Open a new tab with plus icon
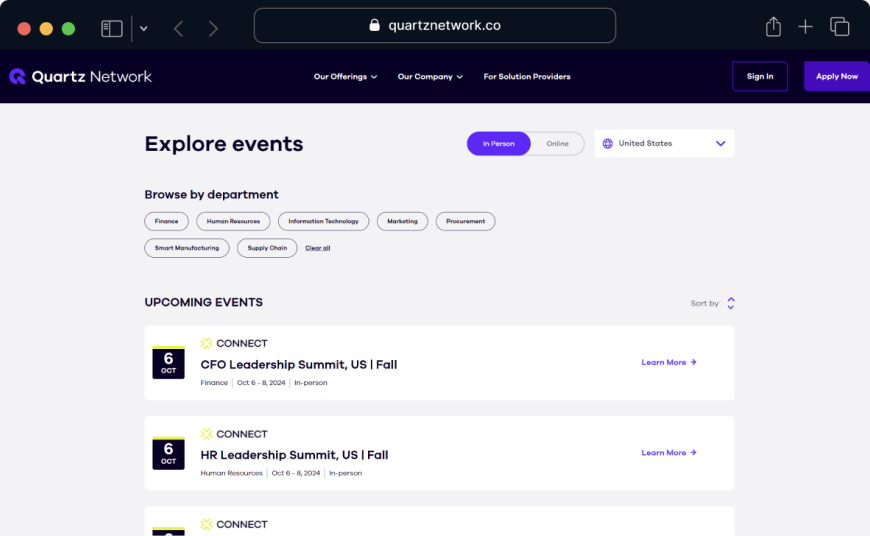Screen dimensions: 870x536 pos(805,26)
